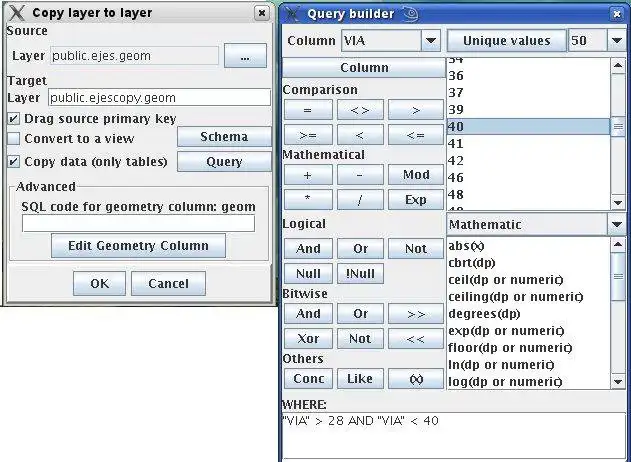This screenshot has width=631, height=462.
Task: Toggle Convert to a view checkbox
Action: point(14,138)
